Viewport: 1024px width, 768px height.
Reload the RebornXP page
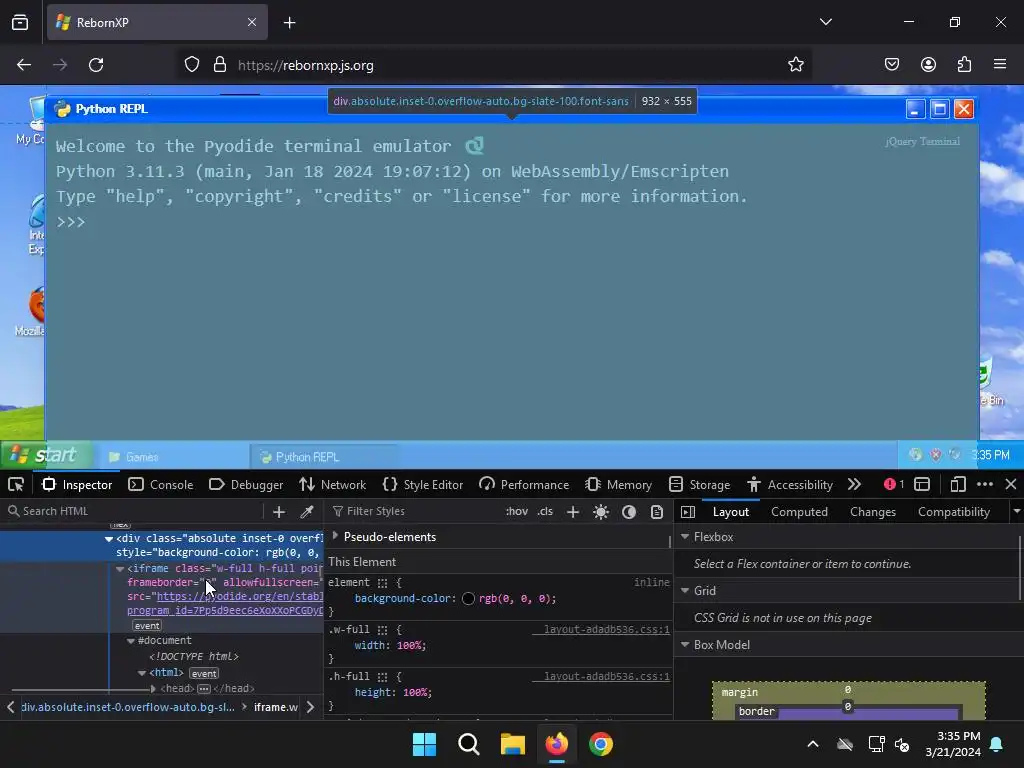[96, 65]
